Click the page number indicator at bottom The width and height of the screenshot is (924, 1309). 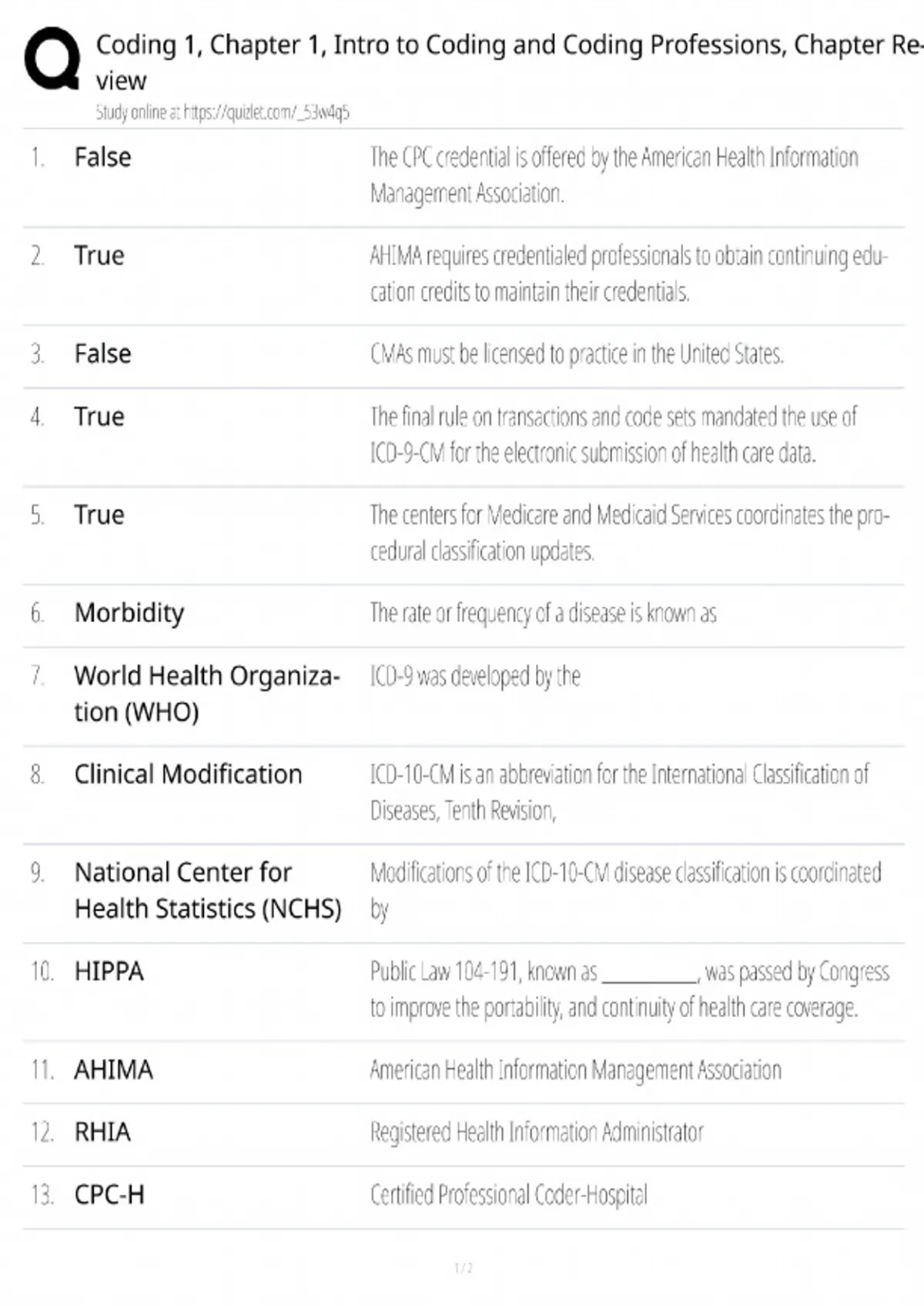[x=463, y=1268]
